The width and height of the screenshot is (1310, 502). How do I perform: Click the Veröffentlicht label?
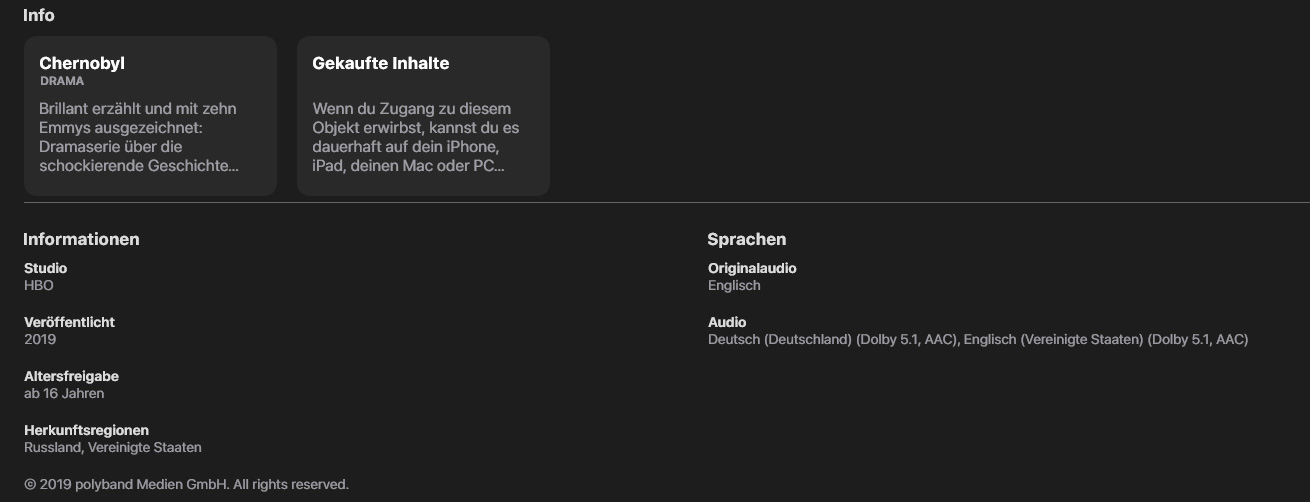click(x=69, y=322)
